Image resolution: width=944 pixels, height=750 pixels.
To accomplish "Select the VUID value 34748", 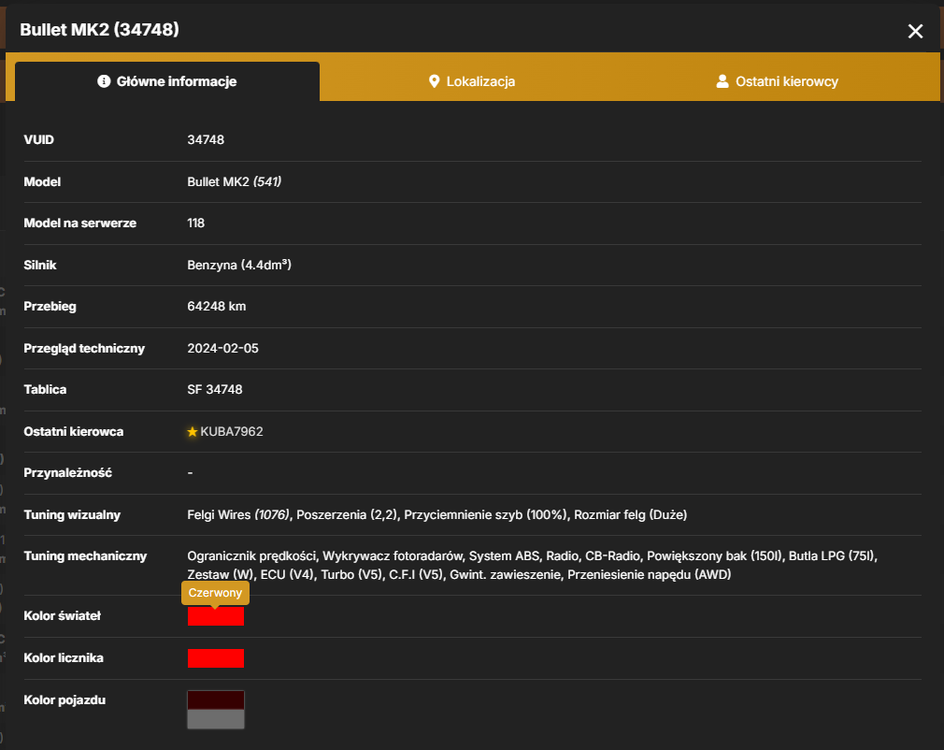I will tap(206, 140).
